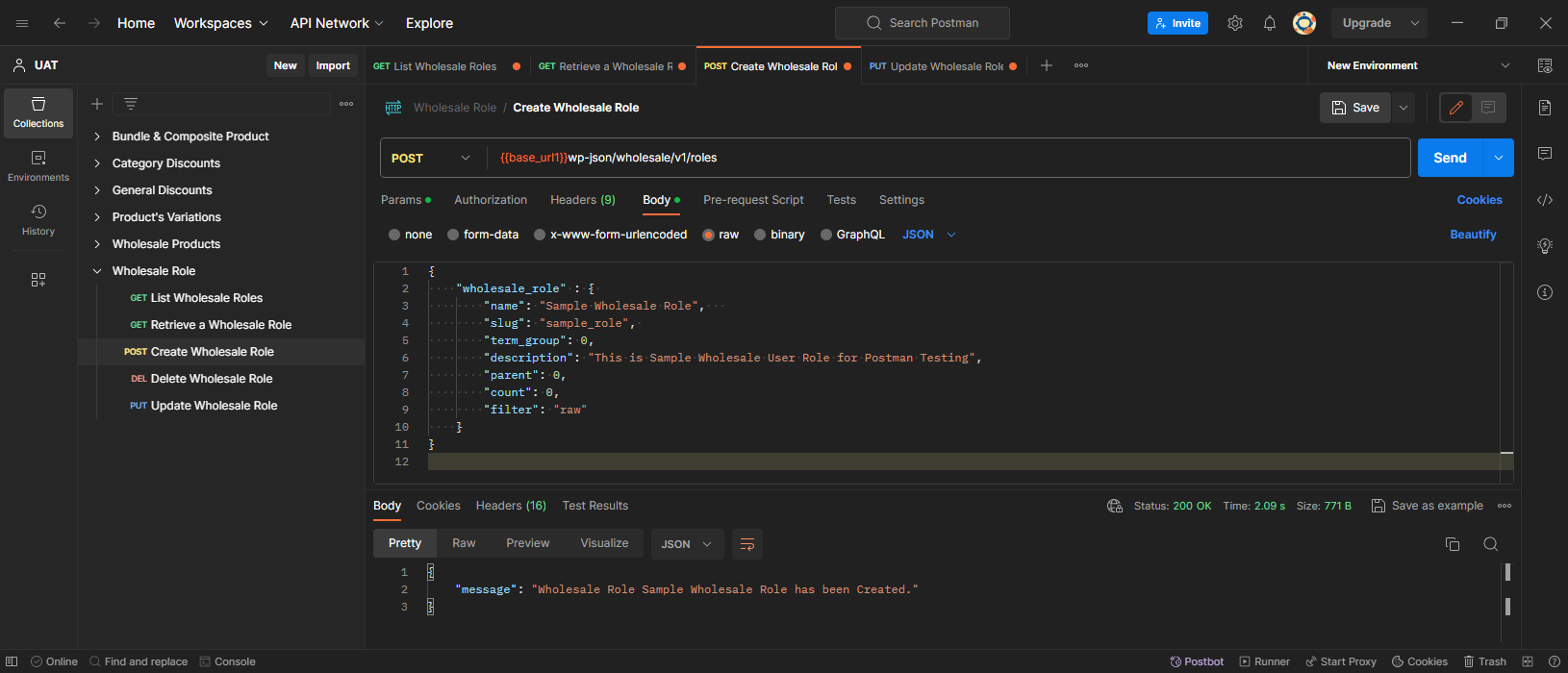This screenshot has height=673, width=1568.
Task: Open the hamburger main menu
Action: pos(22,23)
